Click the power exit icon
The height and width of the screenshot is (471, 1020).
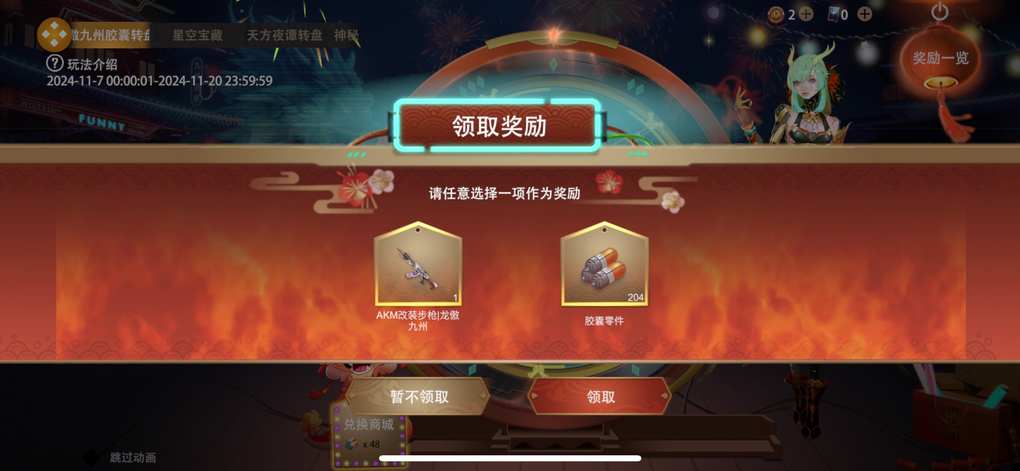tap(940, 12)
